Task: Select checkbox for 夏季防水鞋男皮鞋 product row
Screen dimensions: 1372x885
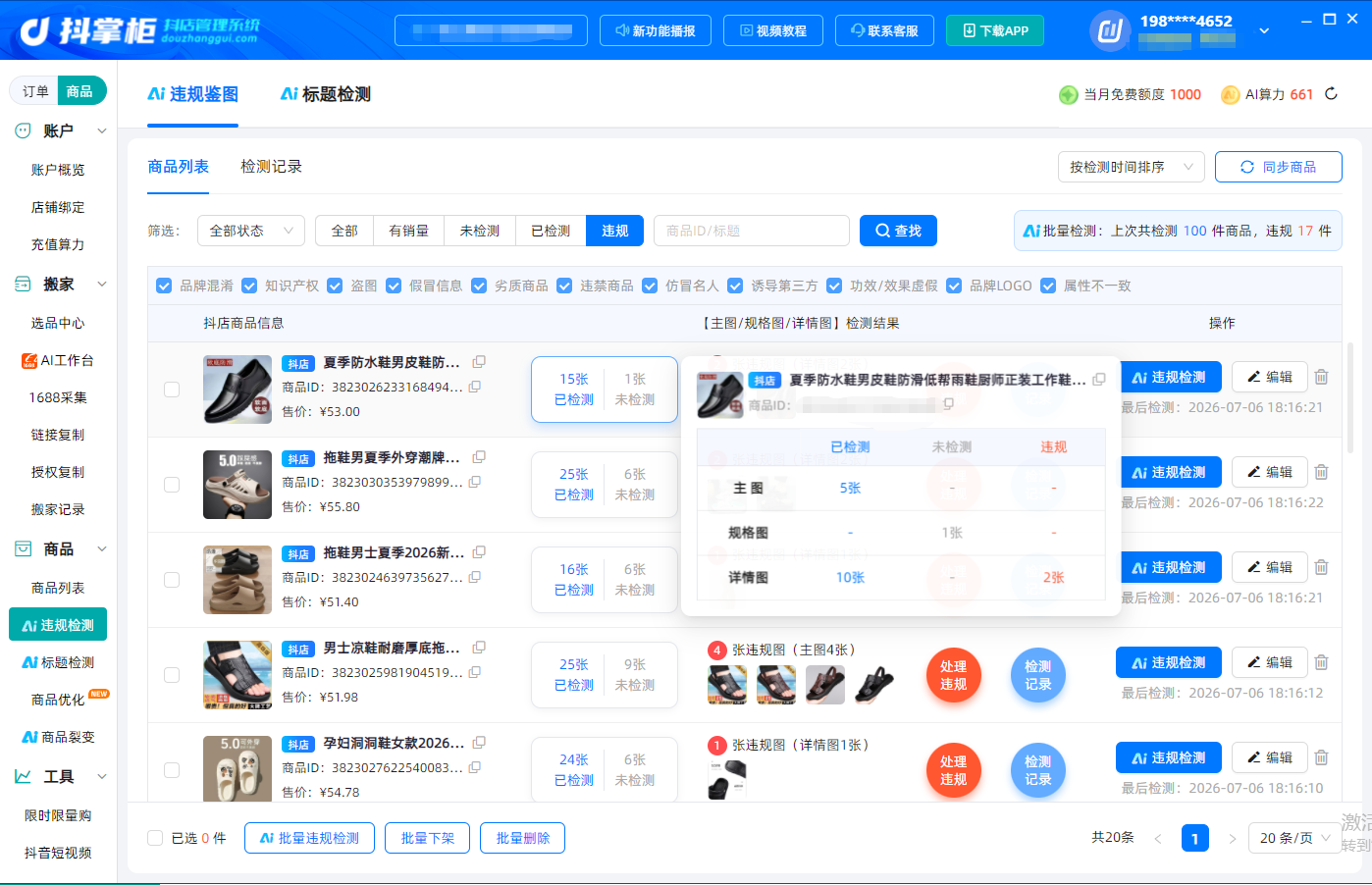Action: pyautogui.click(x=172, y=390)
